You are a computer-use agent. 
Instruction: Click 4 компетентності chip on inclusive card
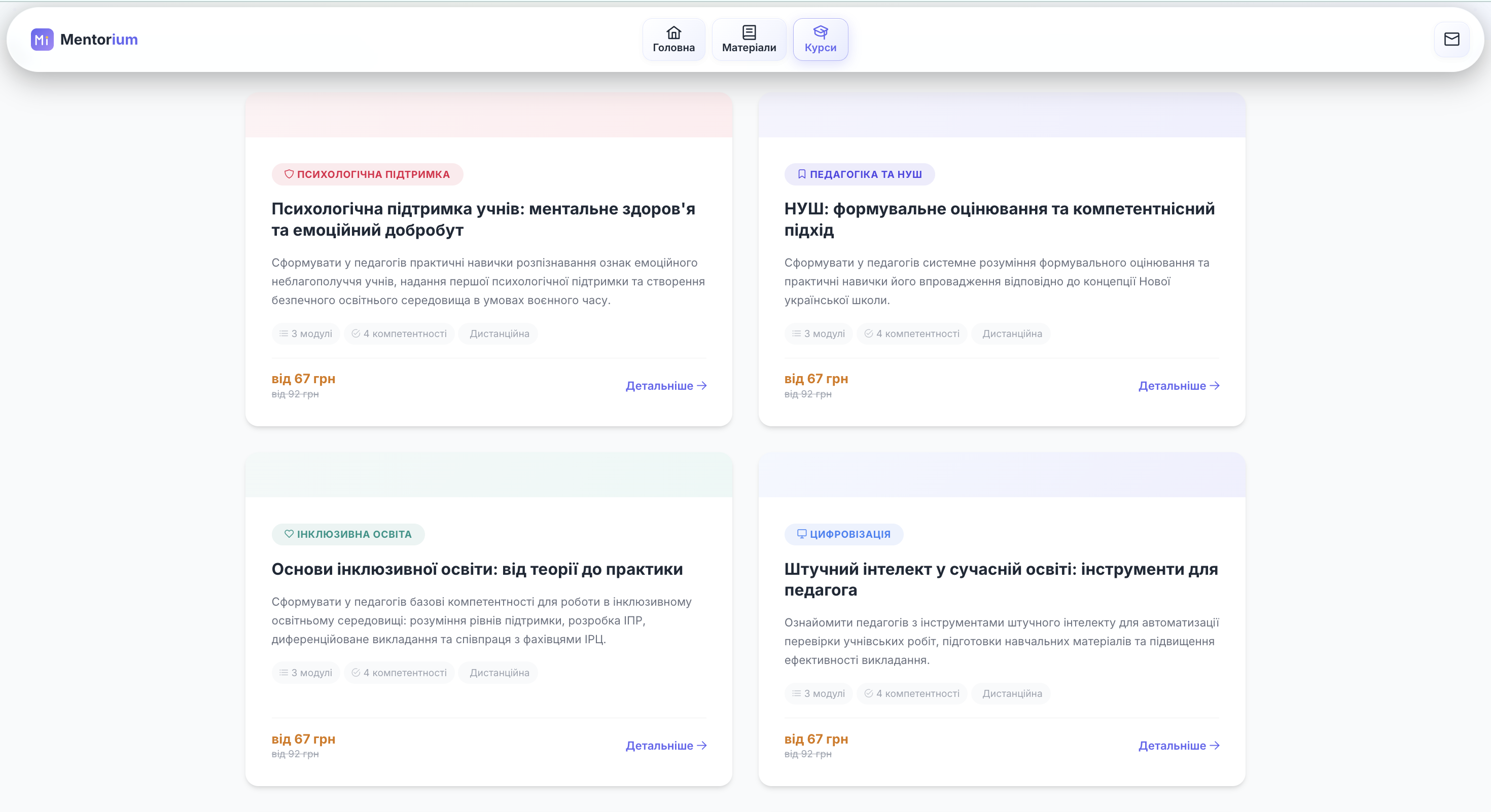(399, 673)
